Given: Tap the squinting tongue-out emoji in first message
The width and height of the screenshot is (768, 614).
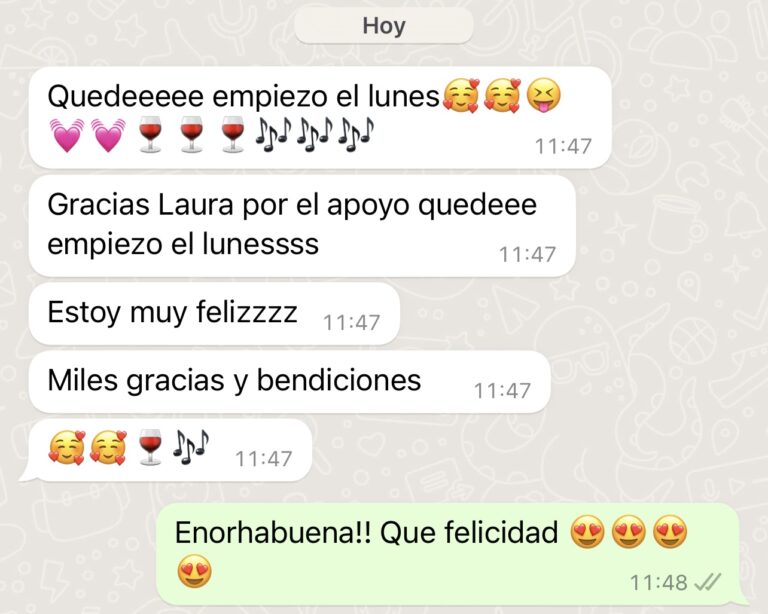Looking at the screenshot, I should [x=544, y=95].
